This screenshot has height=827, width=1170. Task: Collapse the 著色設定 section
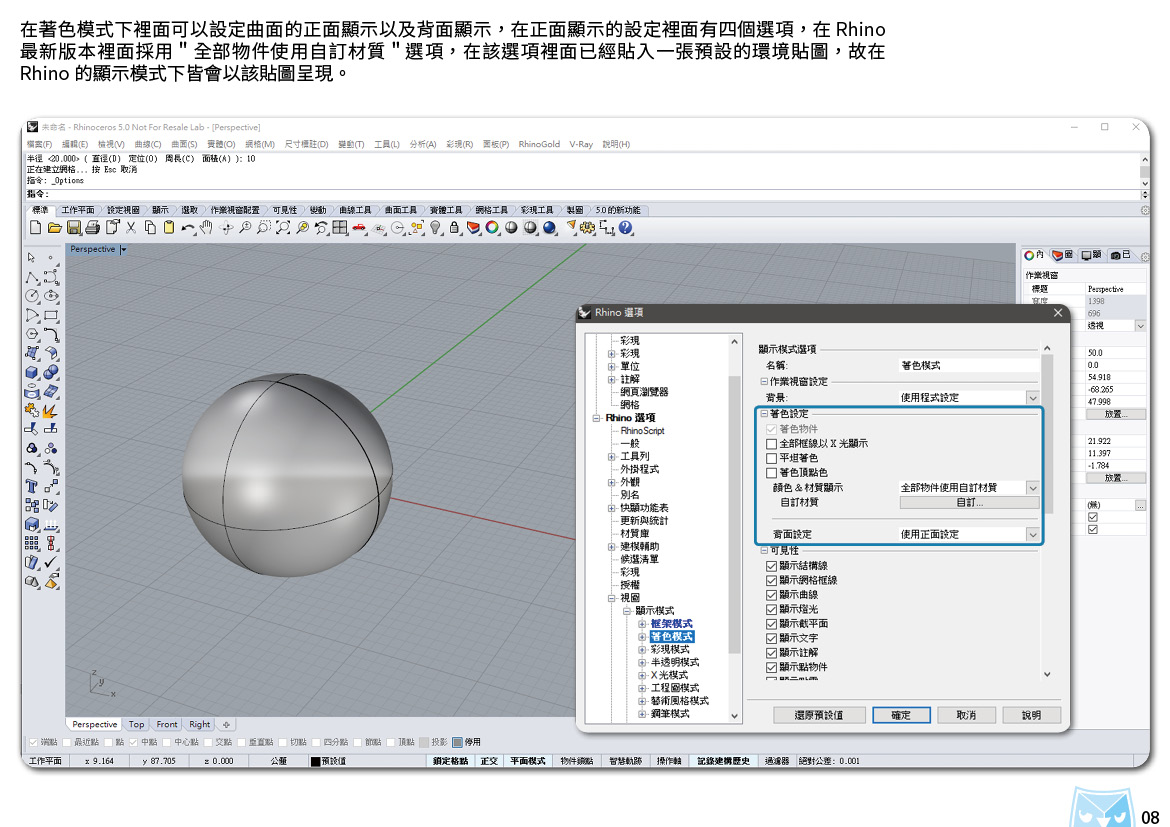[x=764, y=414]
